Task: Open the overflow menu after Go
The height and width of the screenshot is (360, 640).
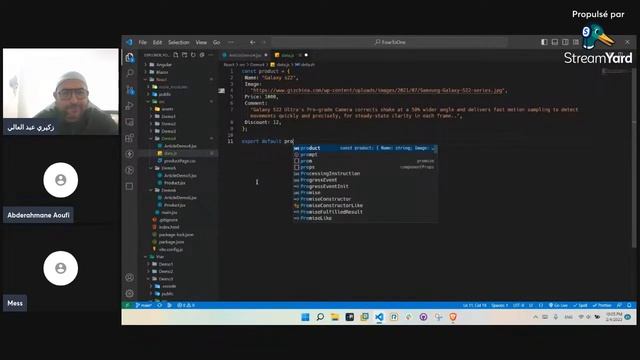Action: [x=231, y=42]
